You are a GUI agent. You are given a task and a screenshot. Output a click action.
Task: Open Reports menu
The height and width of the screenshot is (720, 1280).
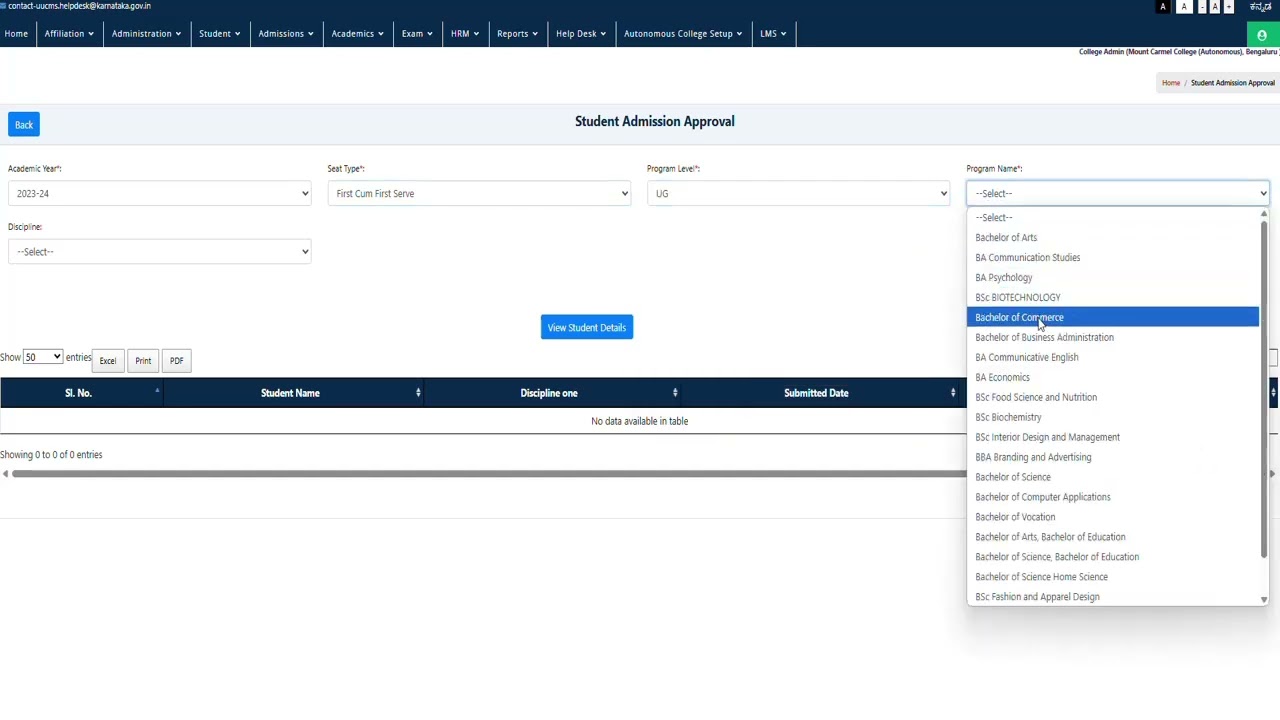(517, 34)
